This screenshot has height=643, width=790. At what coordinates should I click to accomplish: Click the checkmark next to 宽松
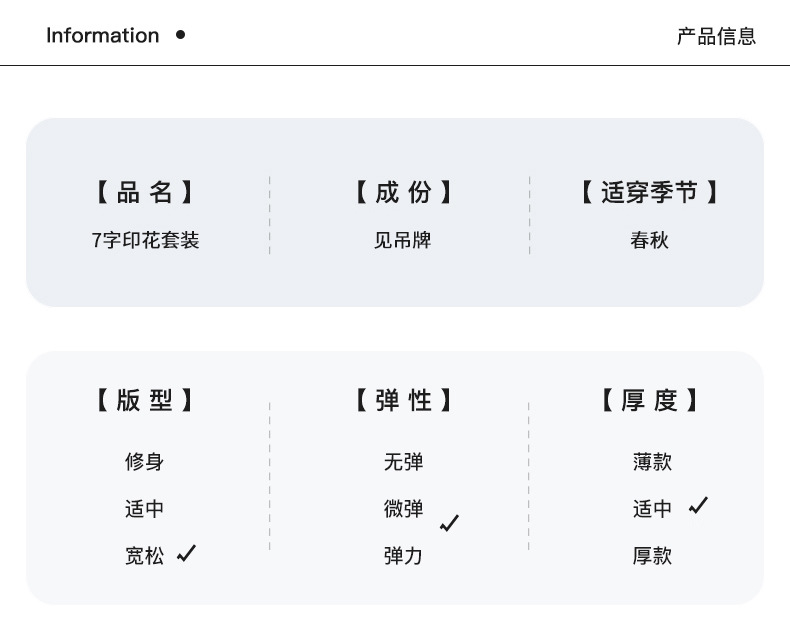point(187,553)
